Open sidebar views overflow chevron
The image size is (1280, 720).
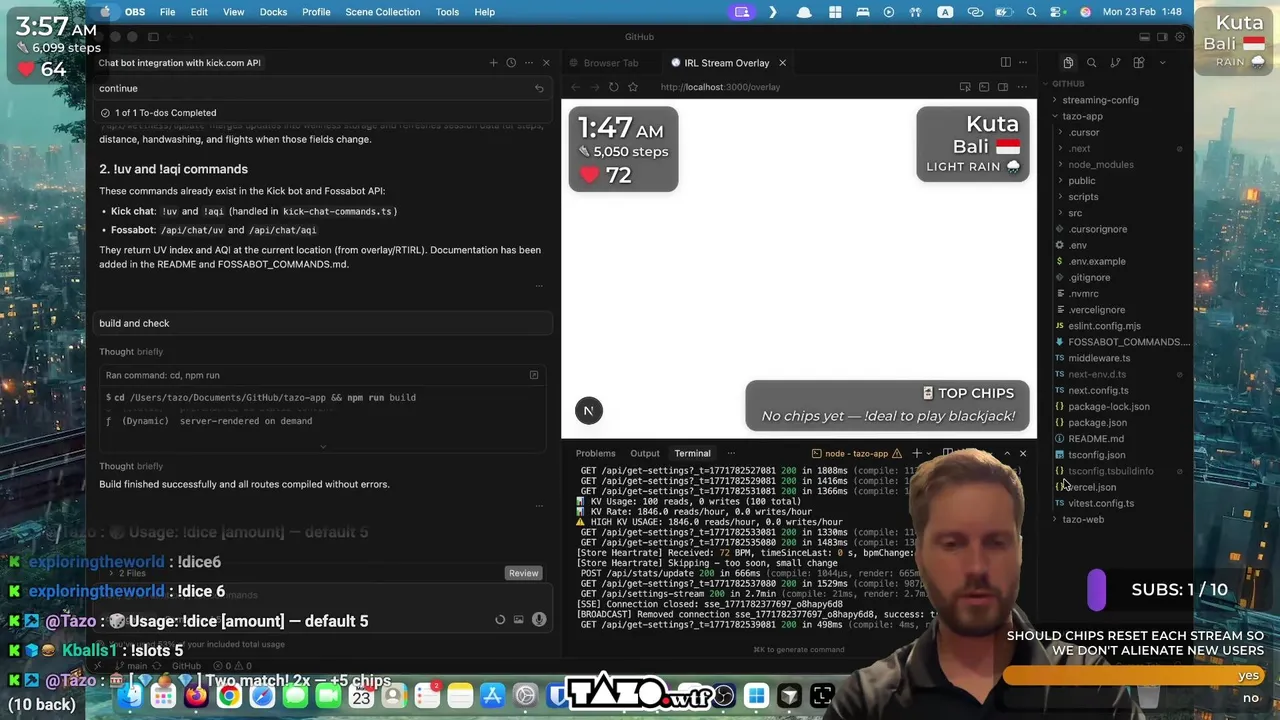pos(1162,63)
